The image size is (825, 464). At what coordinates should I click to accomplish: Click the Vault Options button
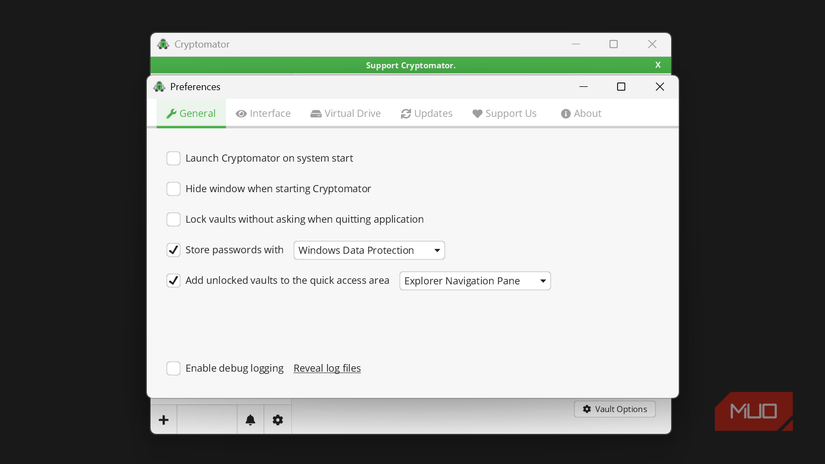(x=615, y=409)
